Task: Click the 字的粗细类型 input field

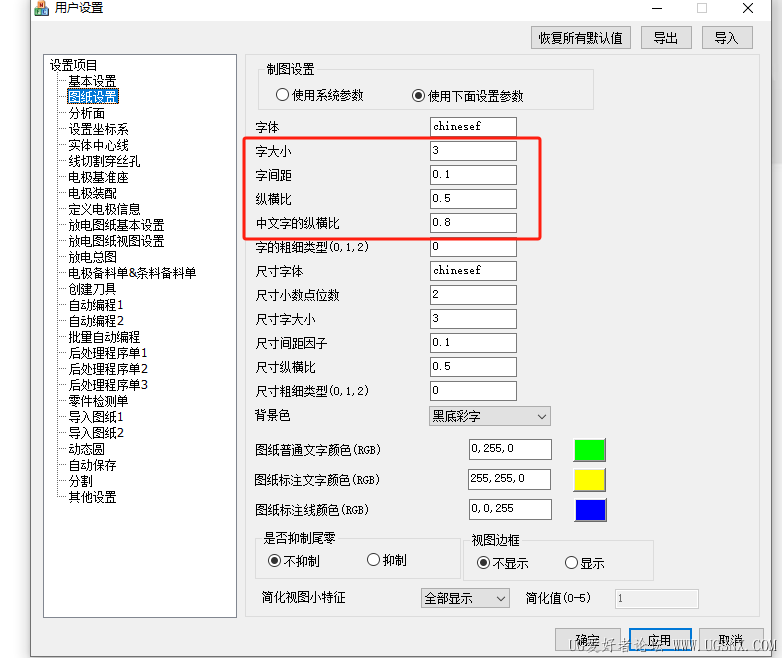Action: tap(473, 246)
